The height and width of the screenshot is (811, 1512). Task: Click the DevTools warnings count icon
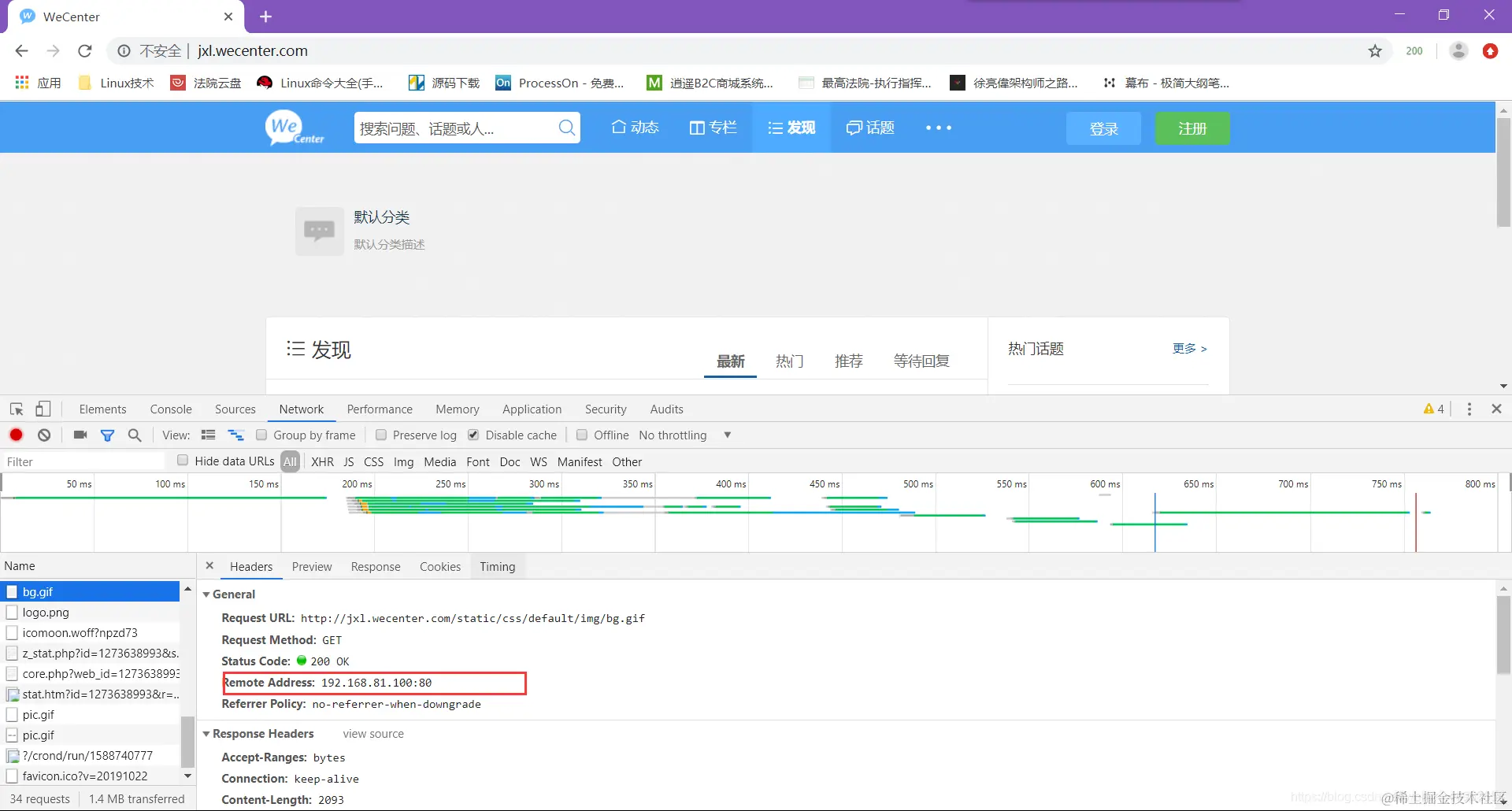(x=1433, y=409)
